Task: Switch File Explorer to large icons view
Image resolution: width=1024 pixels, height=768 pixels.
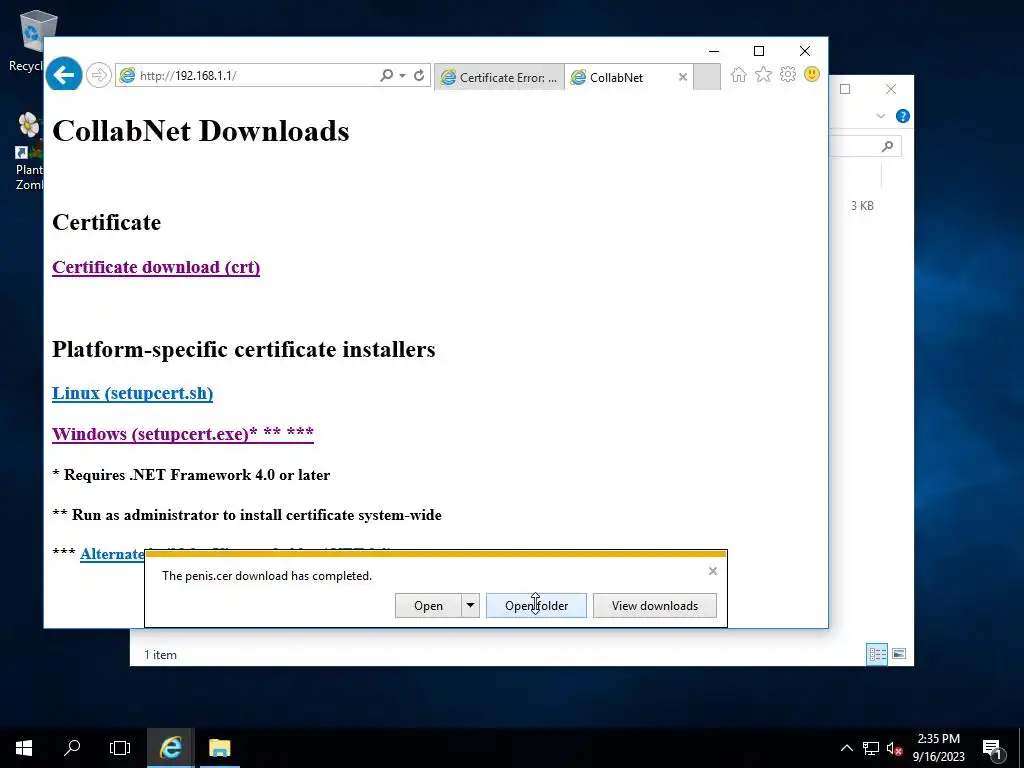Action: point(899,654)
